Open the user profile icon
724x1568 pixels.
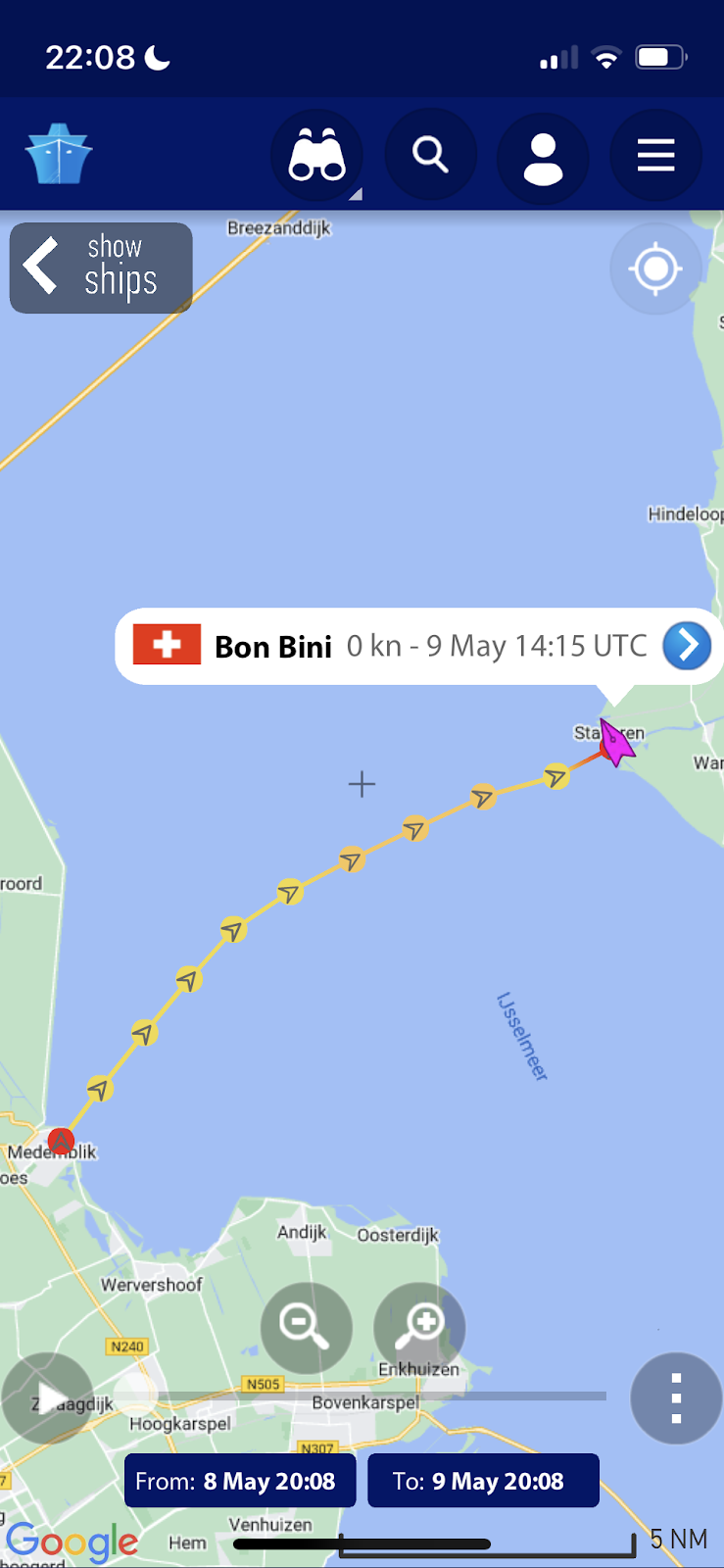[x=543, y=156]
